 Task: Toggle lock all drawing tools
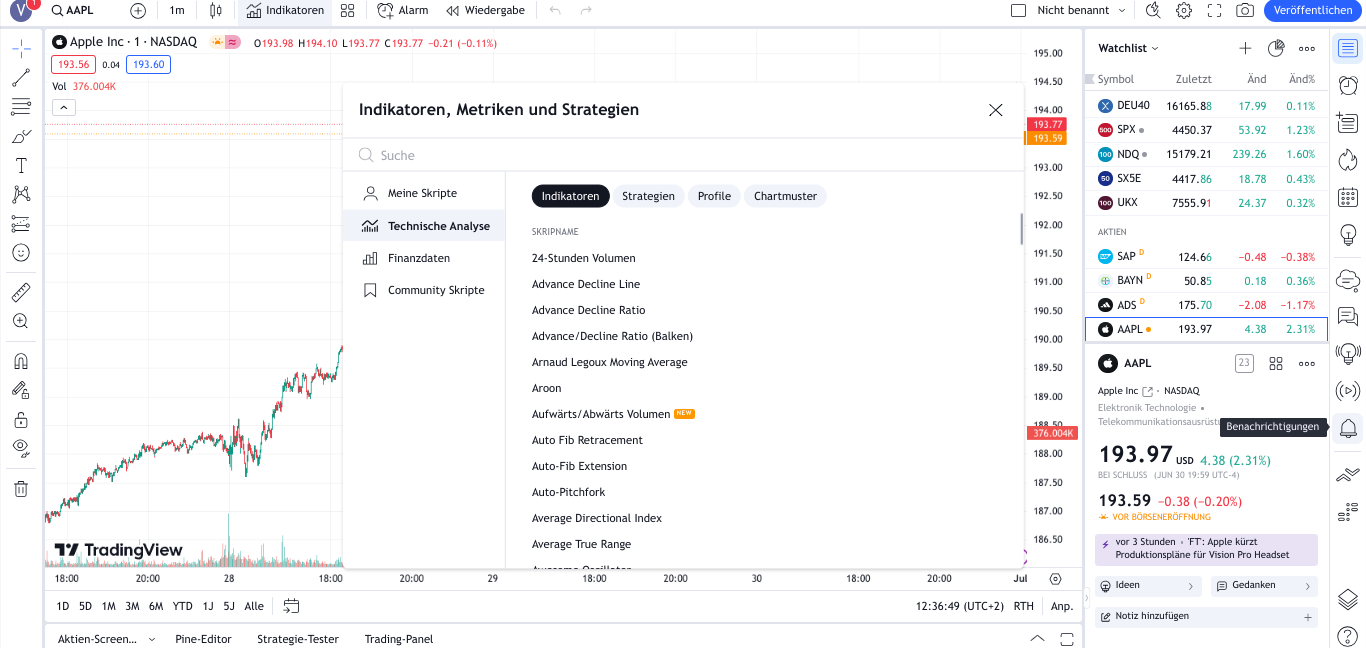pyautogui.click(x=21, y=419)
